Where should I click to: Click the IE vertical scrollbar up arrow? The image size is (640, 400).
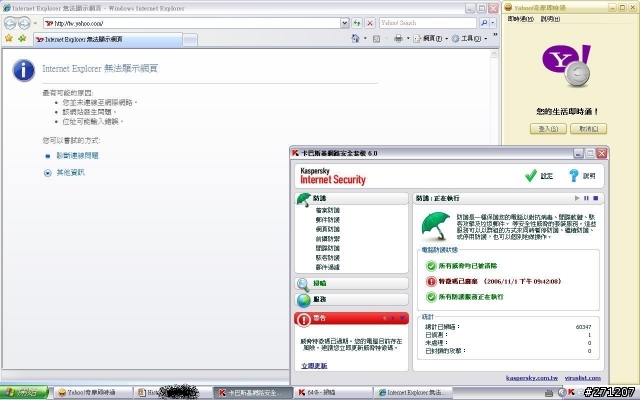494,54
